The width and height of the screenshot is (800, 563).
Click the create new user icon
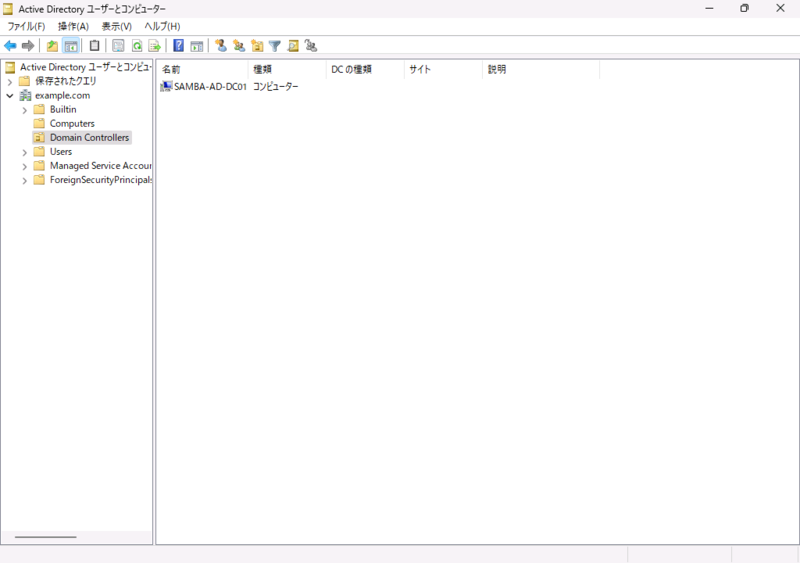[x=221, y=46]
